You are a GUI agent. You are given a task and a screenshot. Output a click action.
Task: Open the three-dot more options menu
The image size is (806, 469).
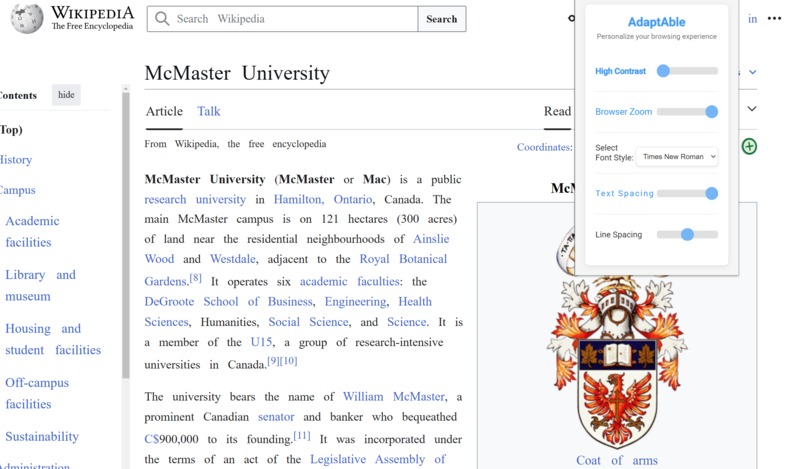[774, 19]
